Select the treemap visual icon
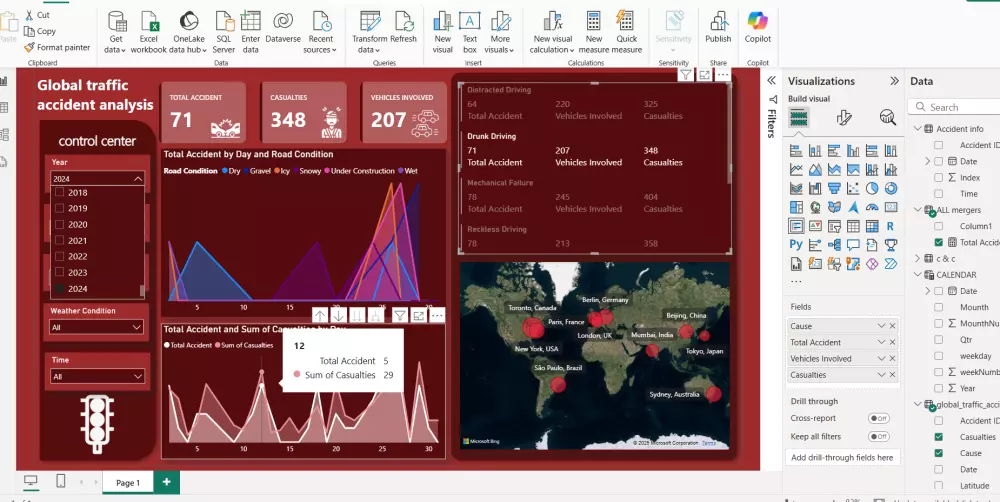The image size is (1000, 502). 796,207
